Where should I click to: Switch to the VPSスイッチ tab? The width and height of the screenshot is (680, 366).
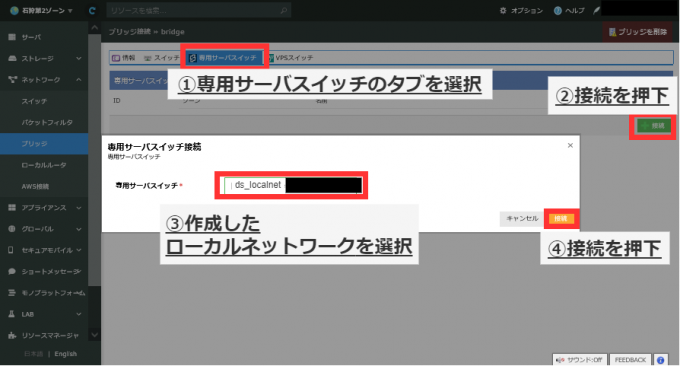coord(290,58)
